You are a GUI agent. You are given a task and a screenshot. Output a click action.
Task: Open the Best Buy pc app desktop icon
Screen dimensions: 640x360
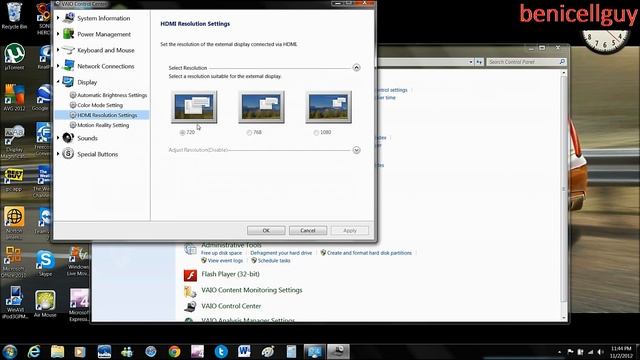click(x=13, y=180)
